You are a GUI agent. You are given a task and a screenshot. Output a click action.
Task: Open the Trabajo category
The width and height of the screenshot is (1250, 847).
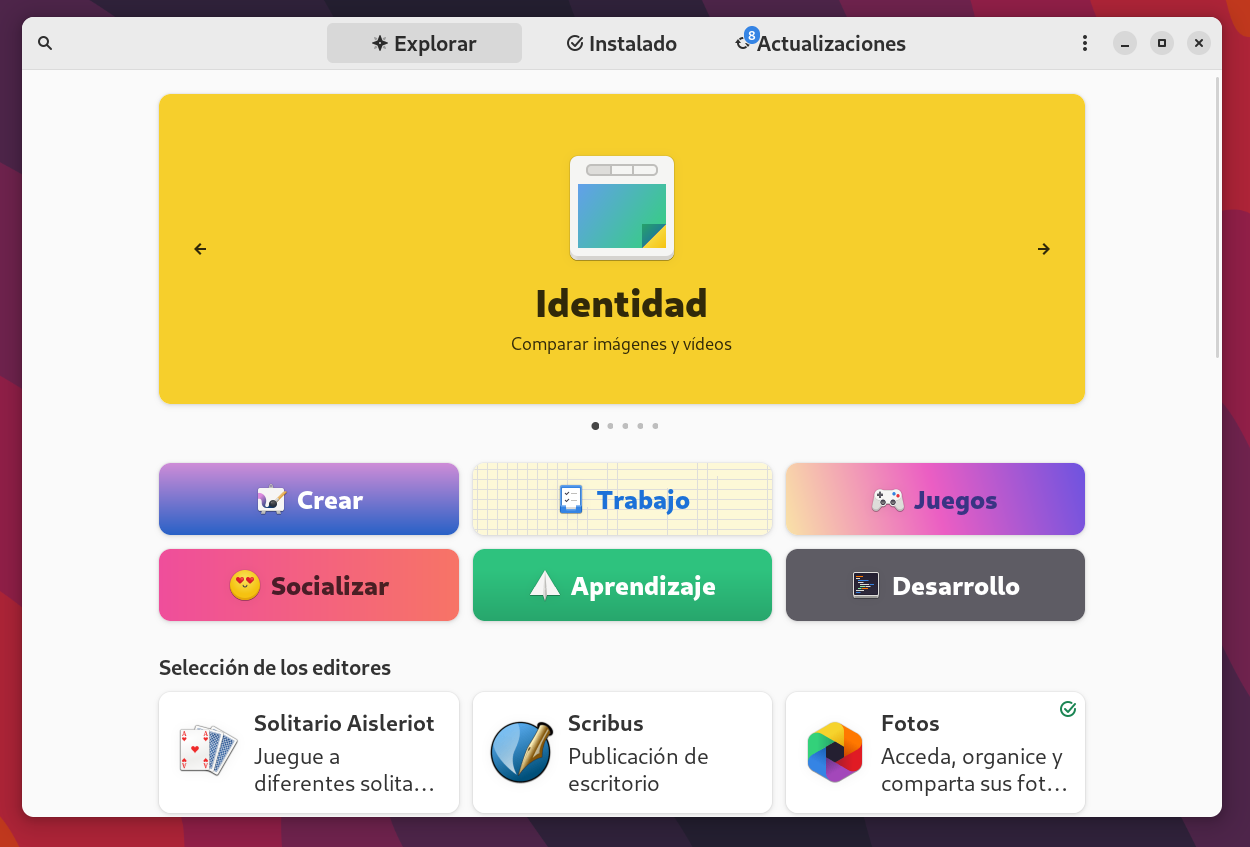(622, 499)
